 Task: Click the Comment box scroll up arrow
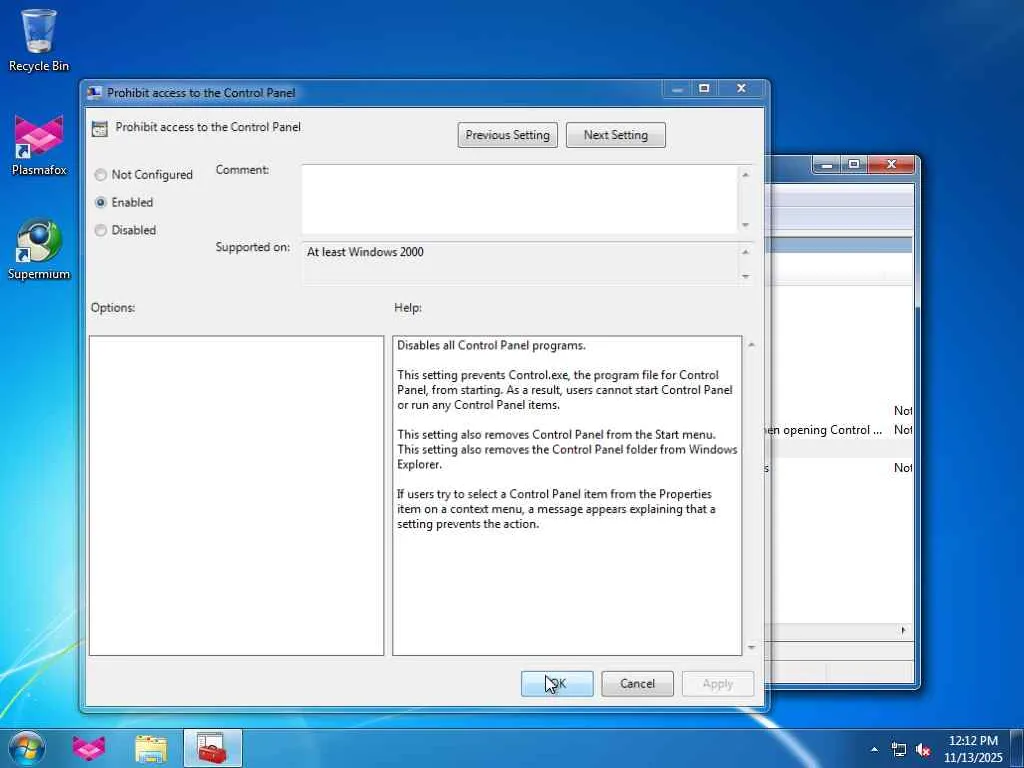coord(745,174)
